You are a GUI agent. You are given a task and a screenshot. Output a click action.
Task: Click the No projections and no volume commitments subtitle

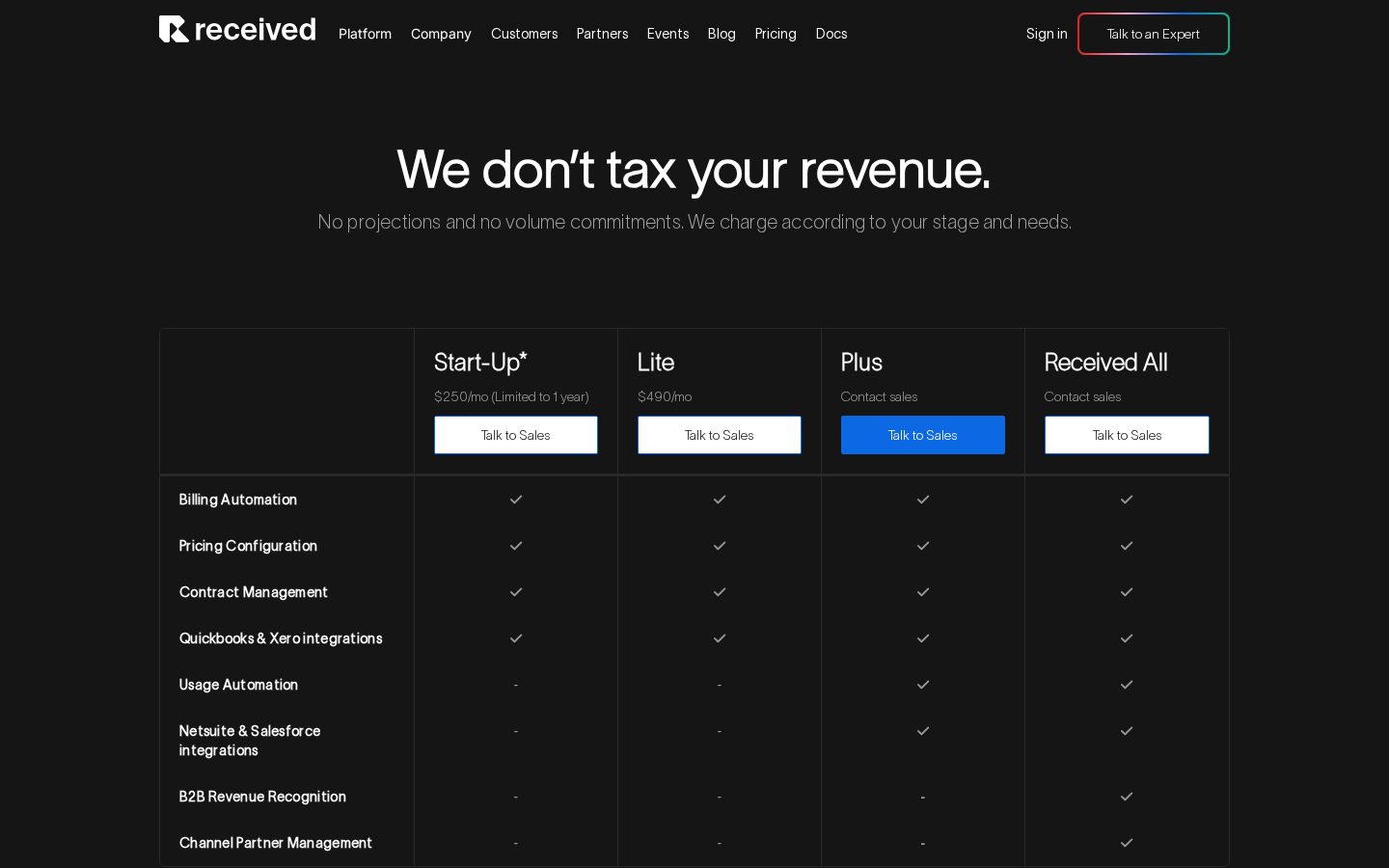[x=694, y=222]
